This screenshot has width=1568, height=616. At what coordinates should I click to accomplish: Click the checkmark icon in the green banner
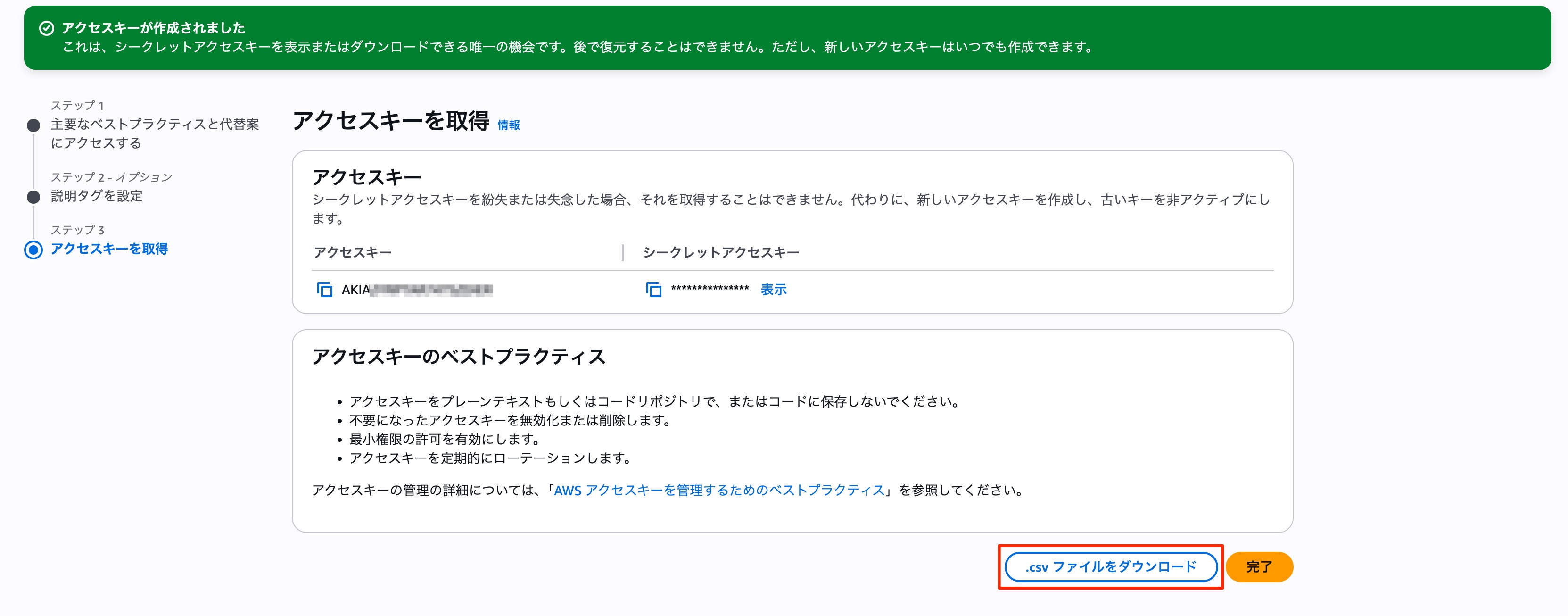click(46, 28)
